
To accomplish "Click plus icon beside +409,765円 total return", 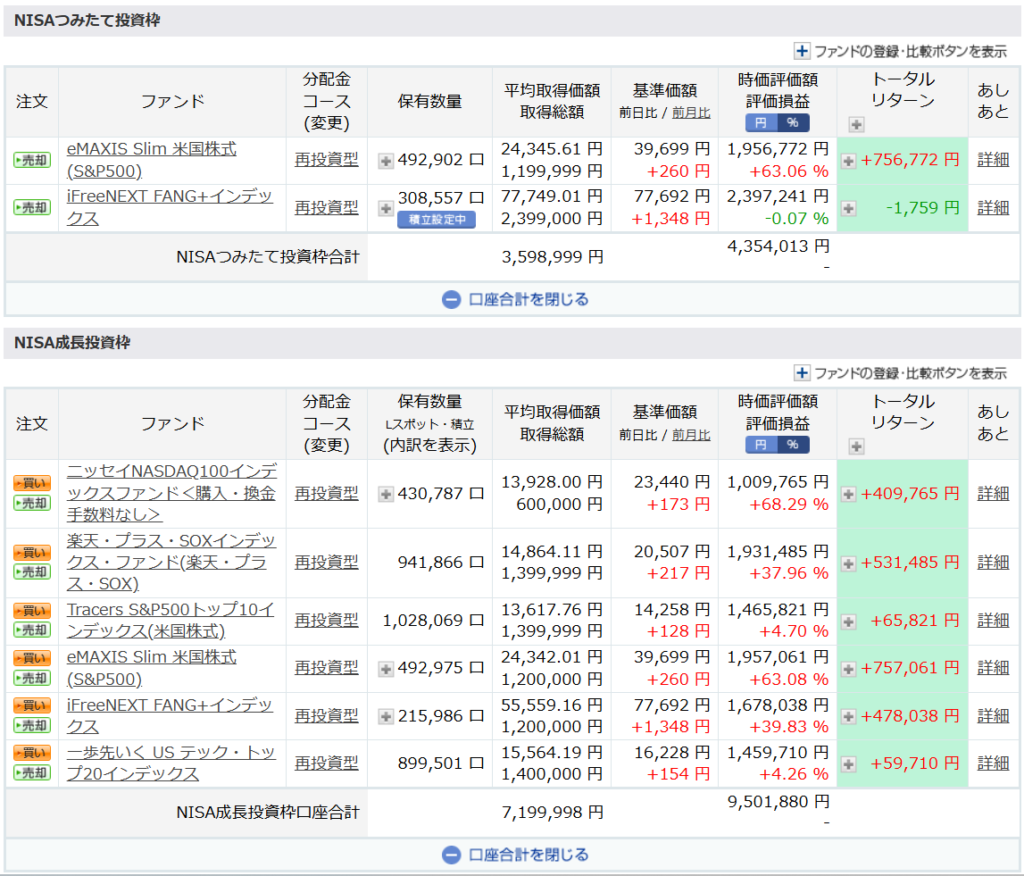I will [848, 493].
